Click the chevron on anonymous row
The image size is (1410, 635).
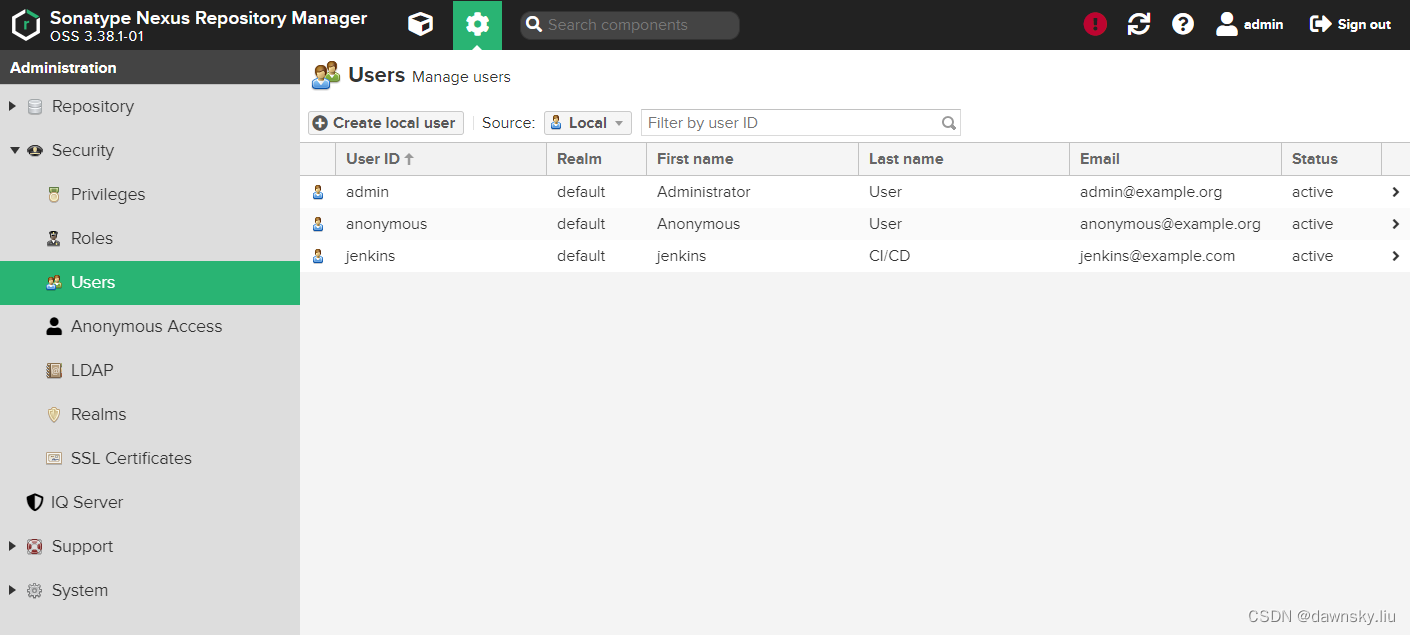1395,224
